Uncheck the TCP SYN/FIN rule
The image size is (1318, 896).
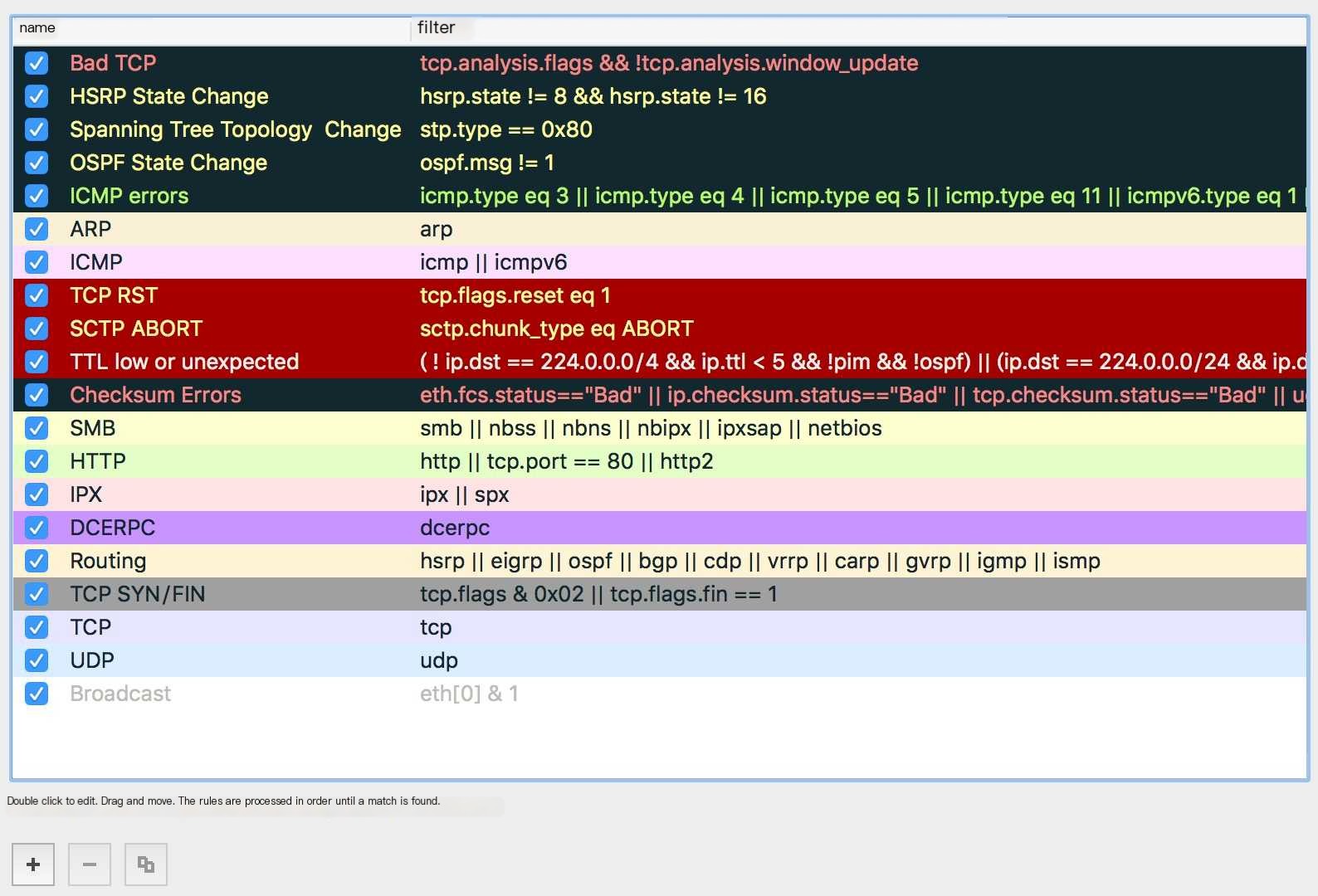(x=37, y=594)
